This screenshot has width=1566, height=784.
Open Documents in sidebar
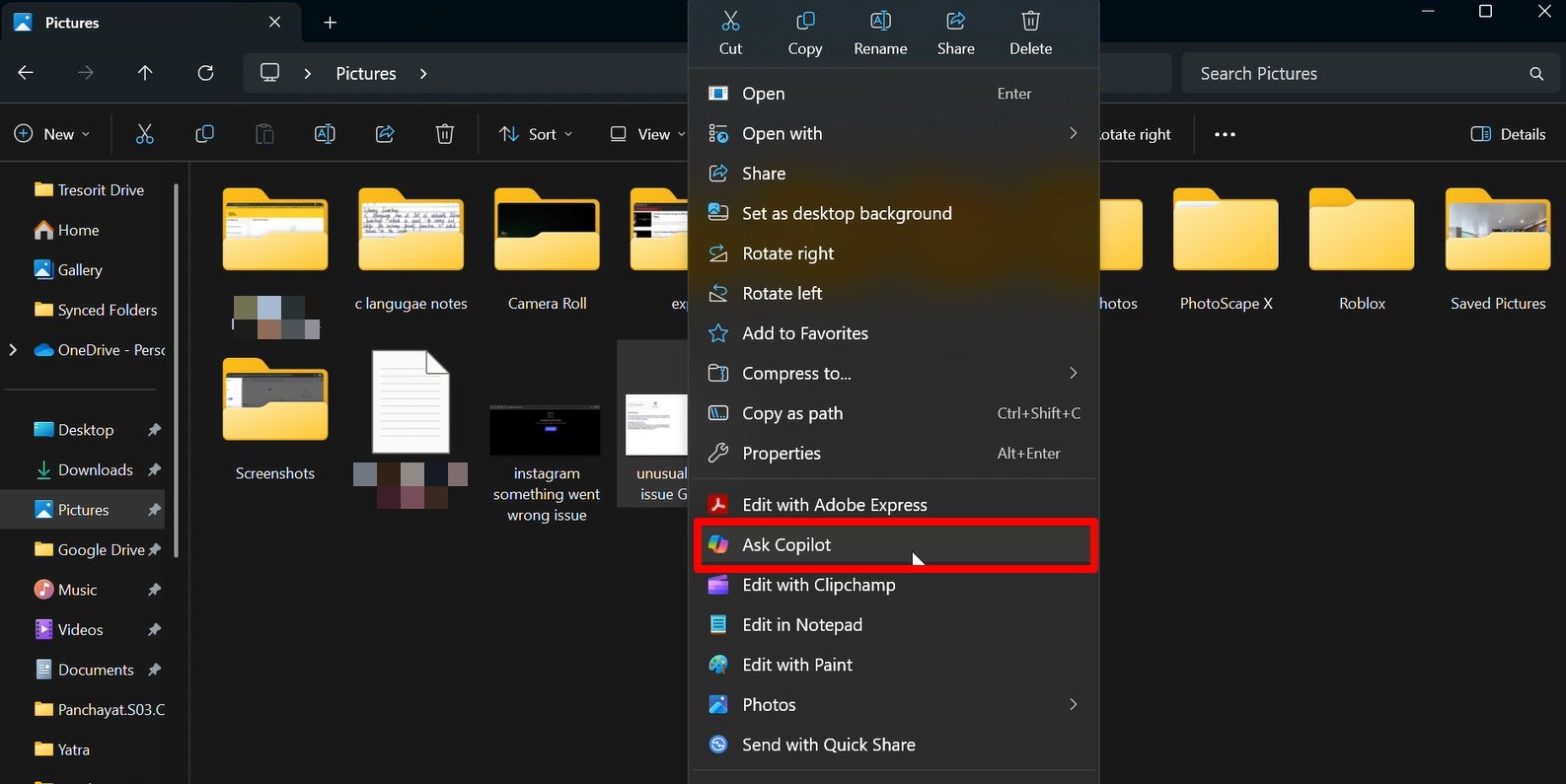point(86,670)
